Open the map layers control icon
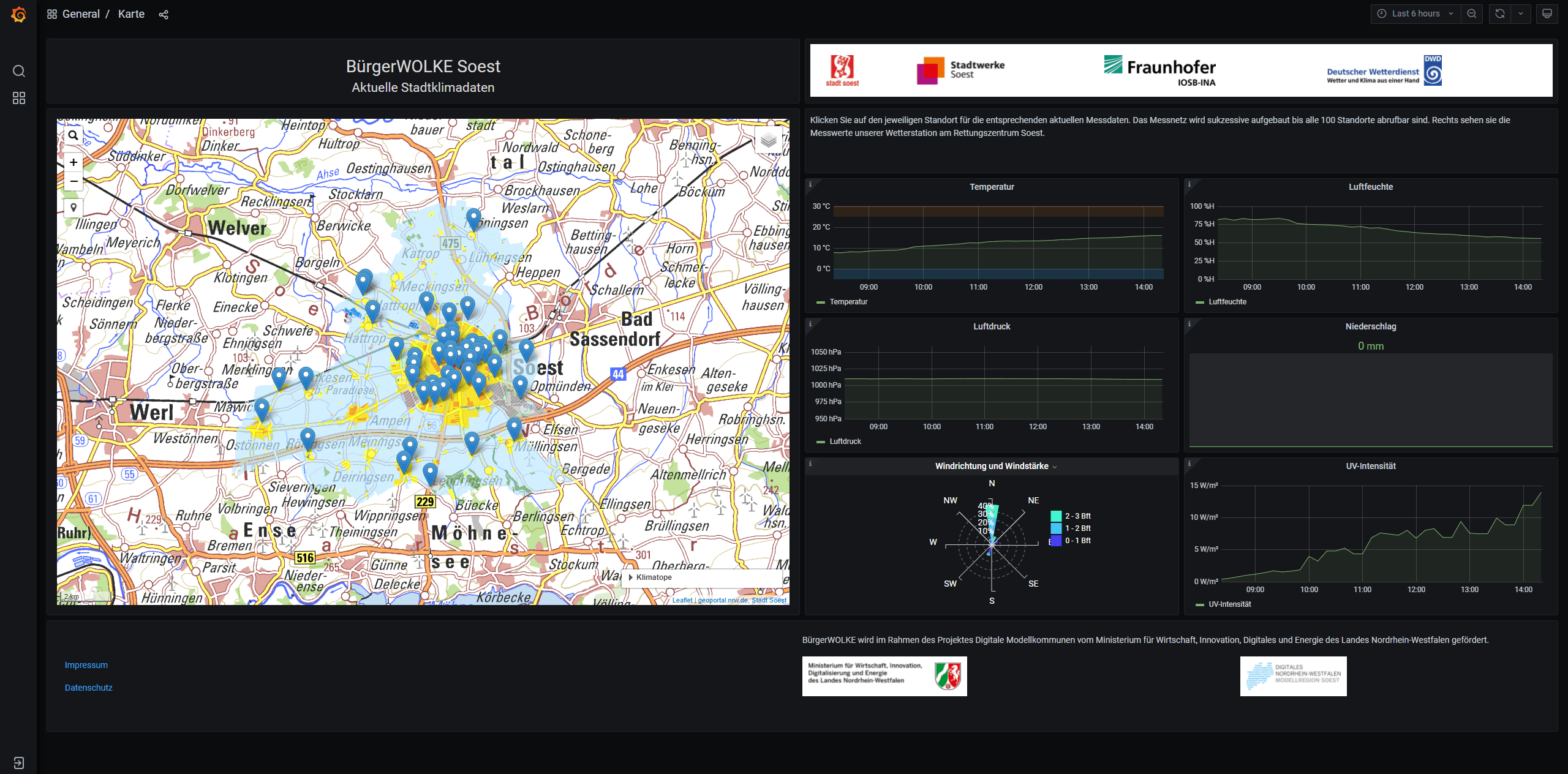Viewport: 1568px width, 774px height. tap(769, 141)
